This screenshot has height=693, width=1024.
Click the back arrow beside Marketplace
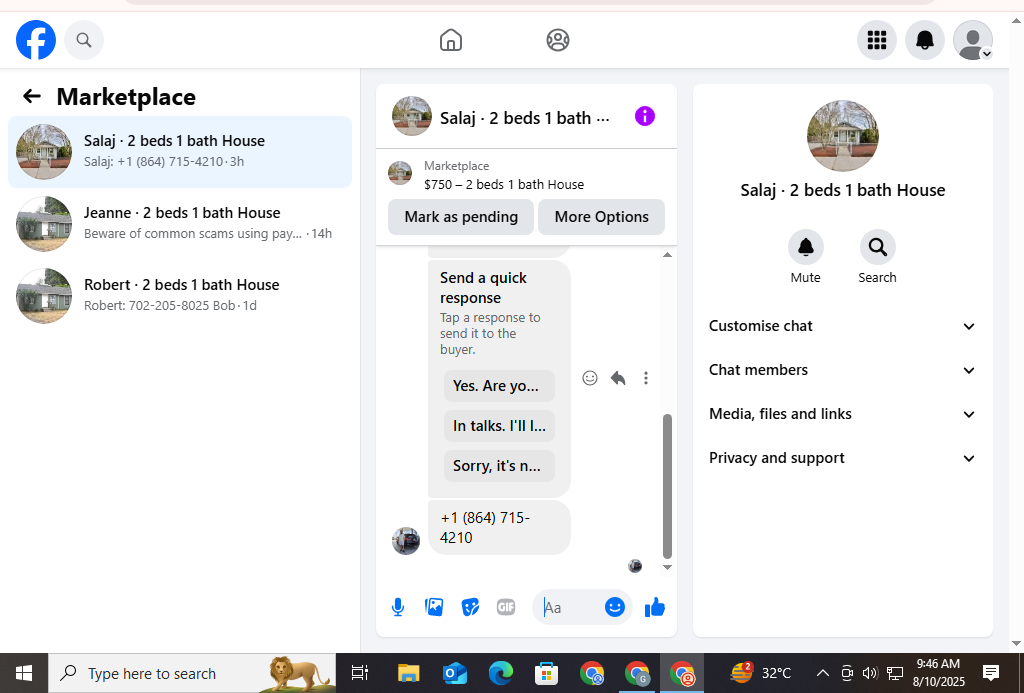click(x=32, y=97)
